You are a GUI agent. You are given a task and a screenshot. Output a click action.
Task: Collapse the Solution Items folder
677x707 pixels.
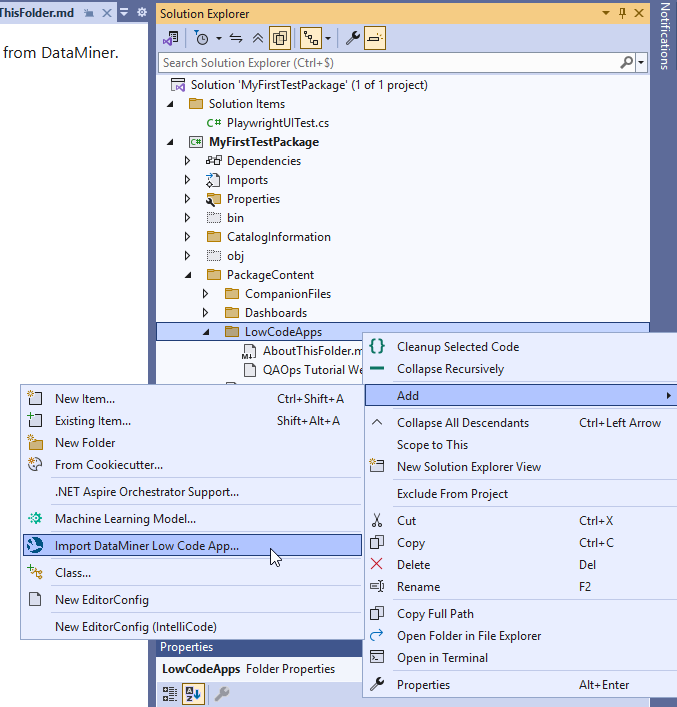tap(170, 104)
